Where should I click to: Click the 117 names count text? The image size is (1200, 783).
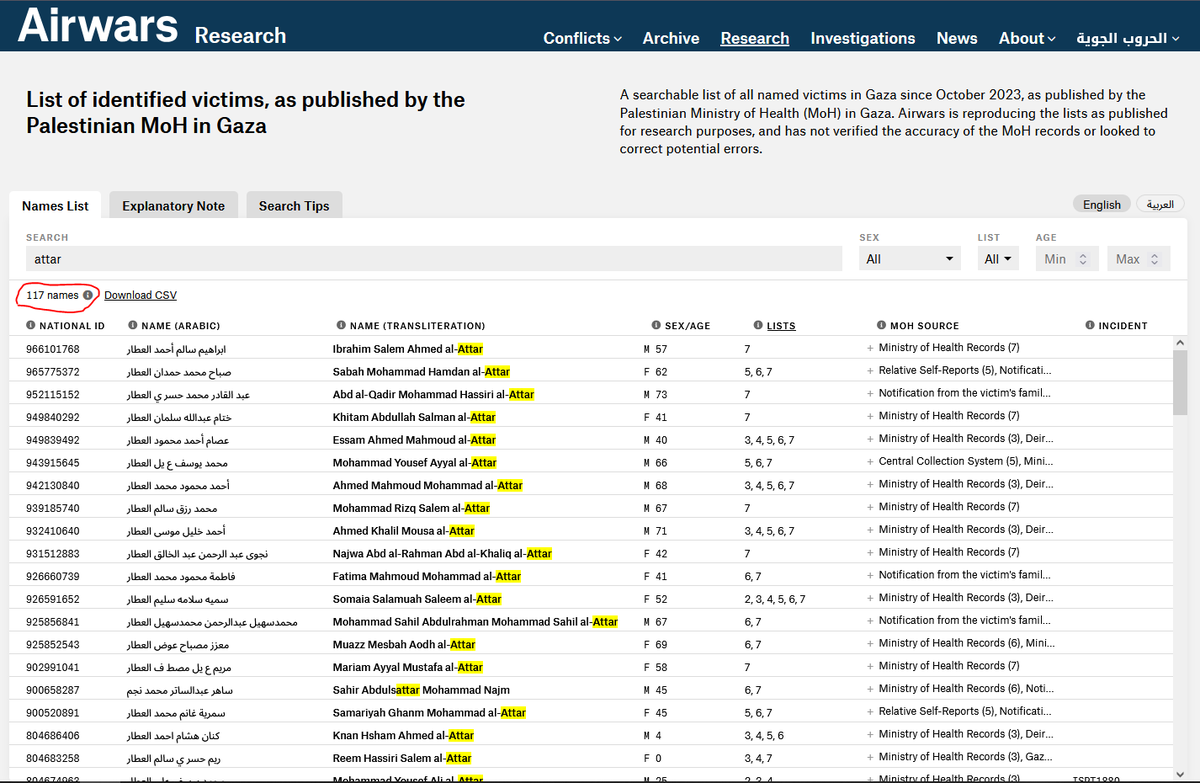[x=52, y=295]
